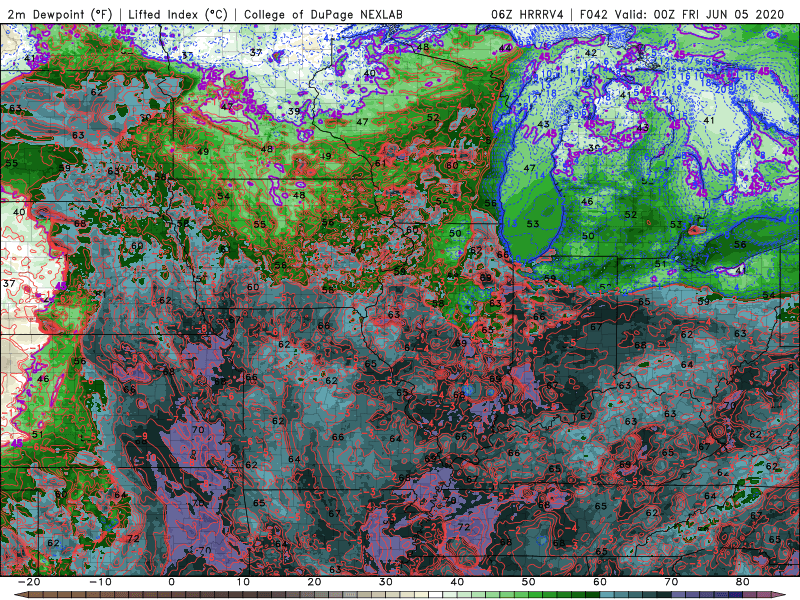Click the 60 label on the color scale
Viewport: 800px width, 600px height.
pyautogui.click(x=600, y=582)
